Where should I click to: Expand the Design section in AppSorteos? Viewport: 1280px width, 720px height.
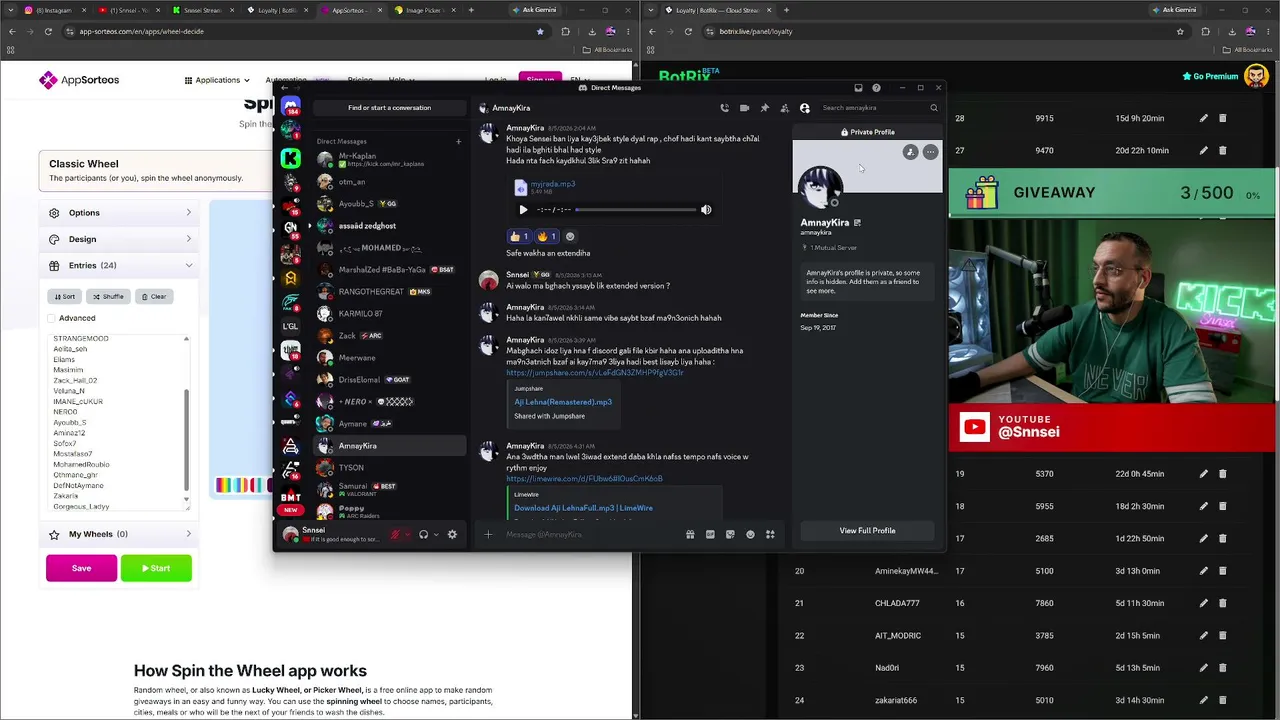point(119,239)
